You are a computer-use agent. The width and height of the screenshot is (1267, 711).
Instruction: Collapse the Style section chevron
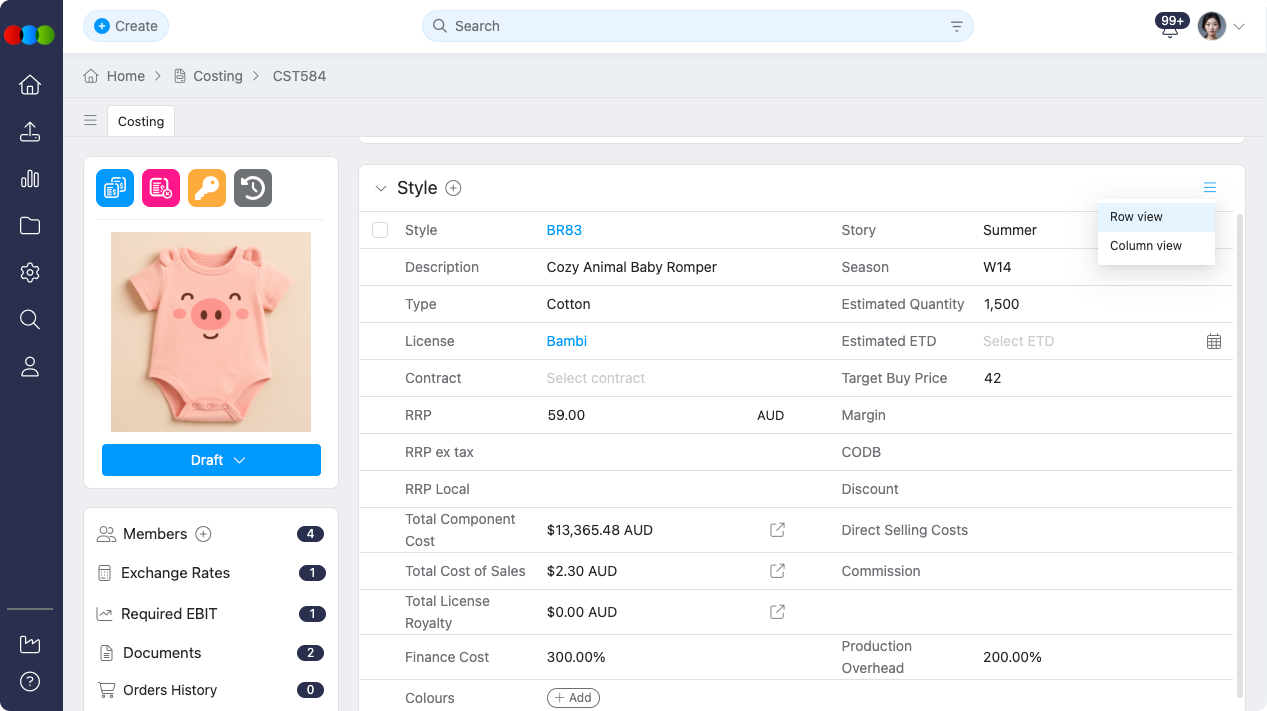point(380,188)
